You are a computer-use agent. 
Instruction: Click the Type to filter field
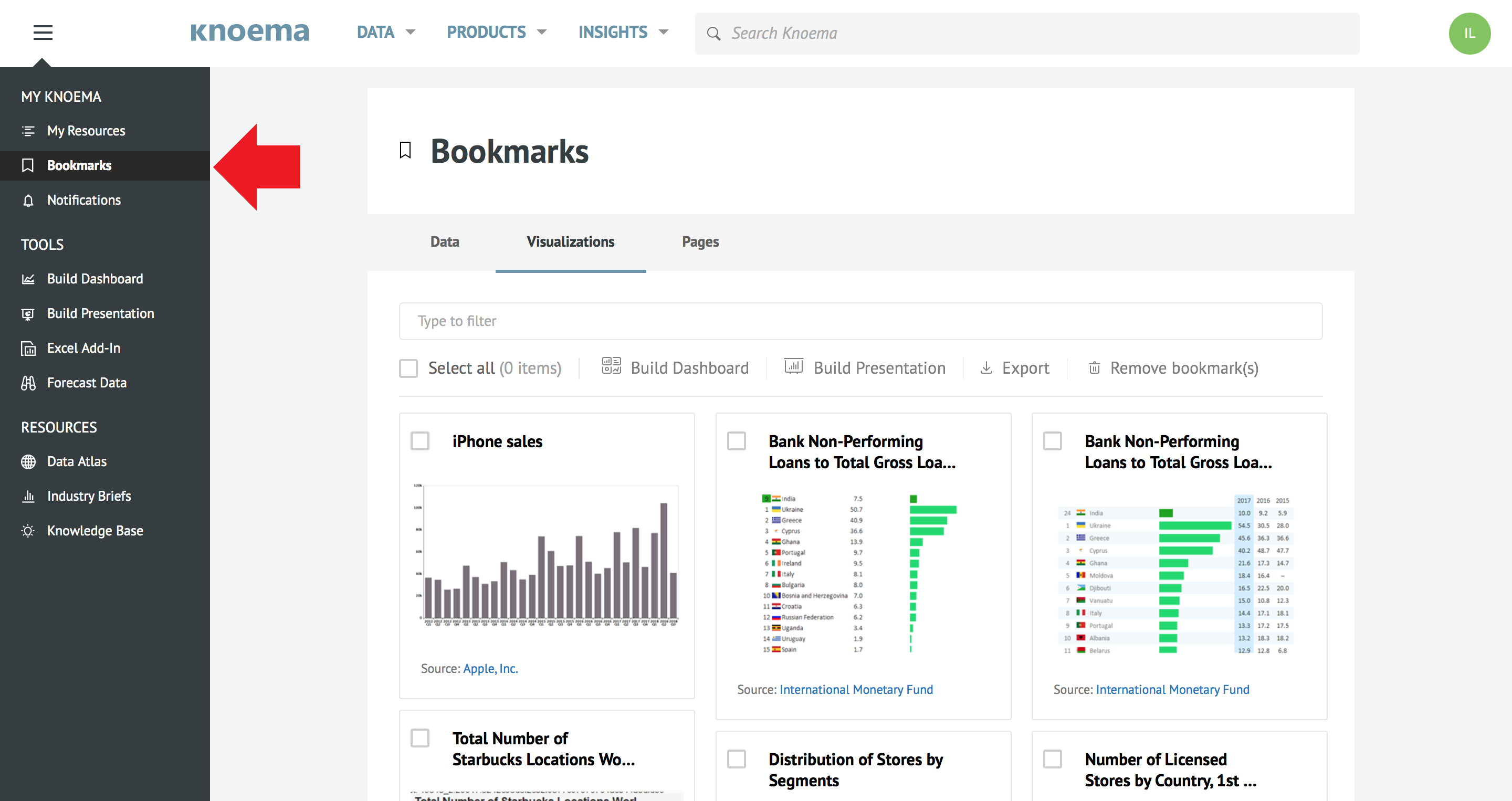[860, 321]
